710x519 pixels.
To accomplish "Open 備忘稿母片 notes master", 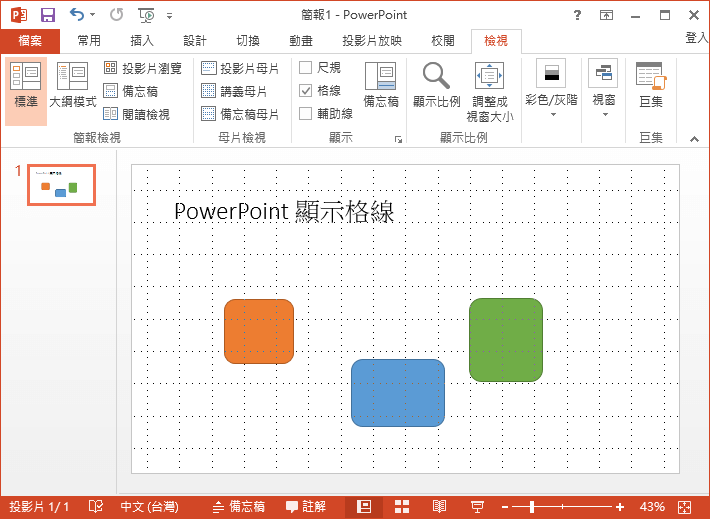I will [x=240, y=114].
